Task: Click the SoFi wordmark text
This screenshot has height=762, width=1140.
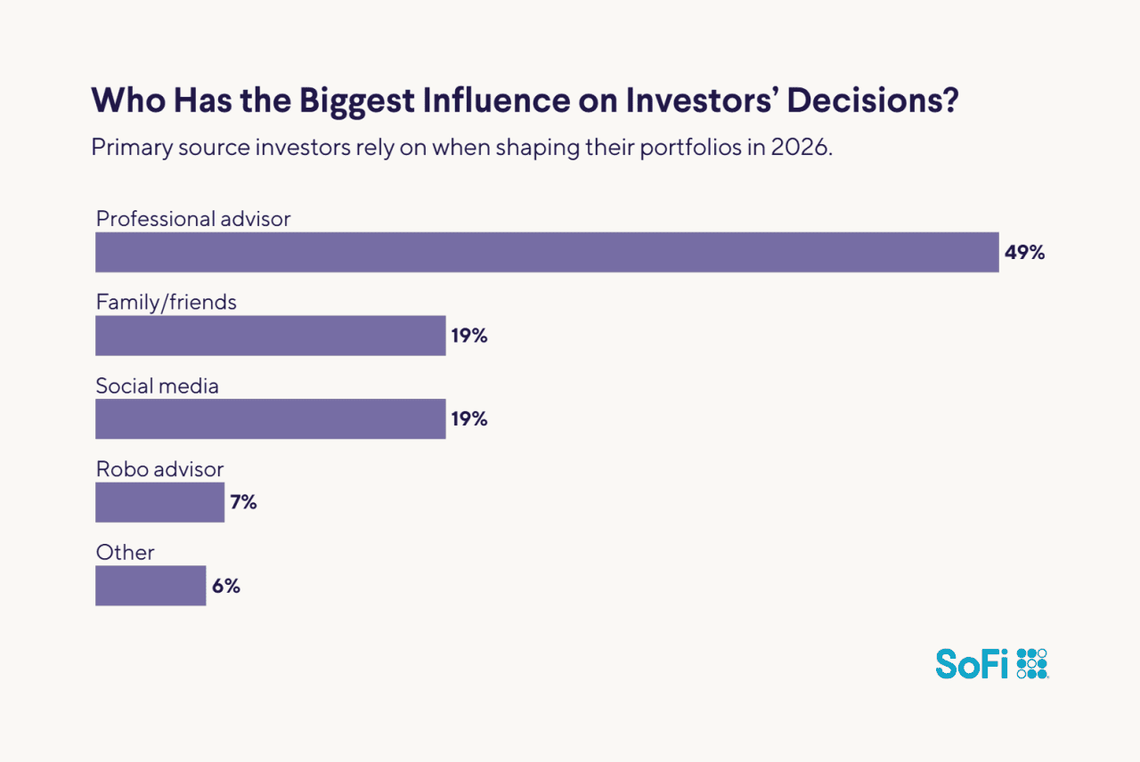Action: point(972,664)
